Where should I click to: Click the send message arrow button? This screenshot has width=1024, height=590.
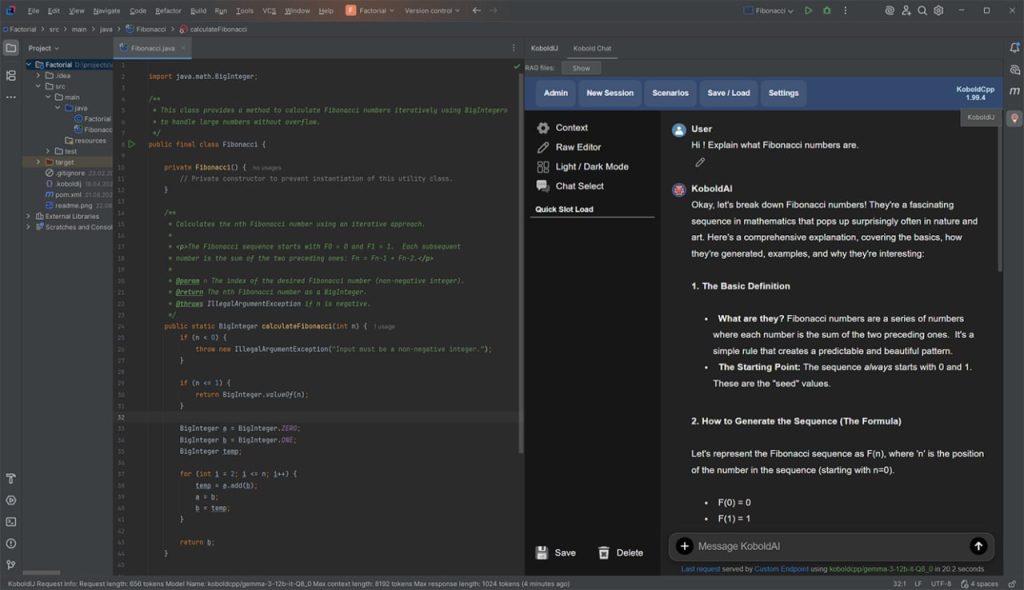[x=978, y=546]
